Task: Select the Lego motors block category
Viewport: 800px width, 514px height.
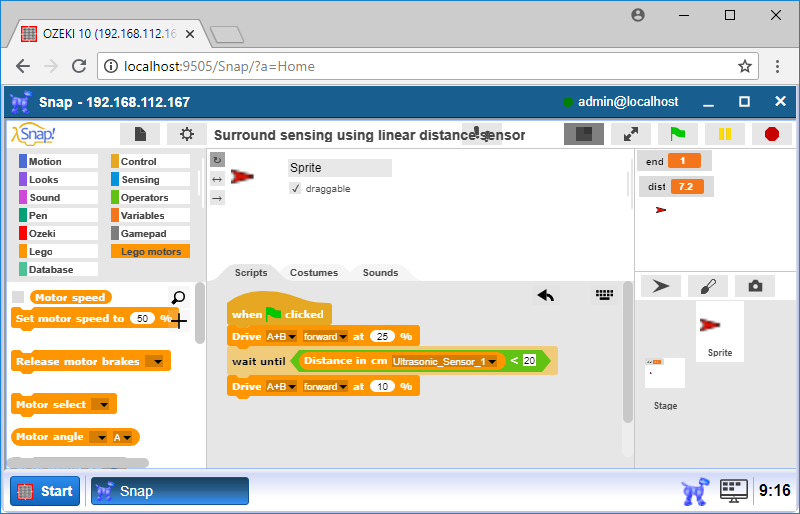Action: (x=151, y=251)
